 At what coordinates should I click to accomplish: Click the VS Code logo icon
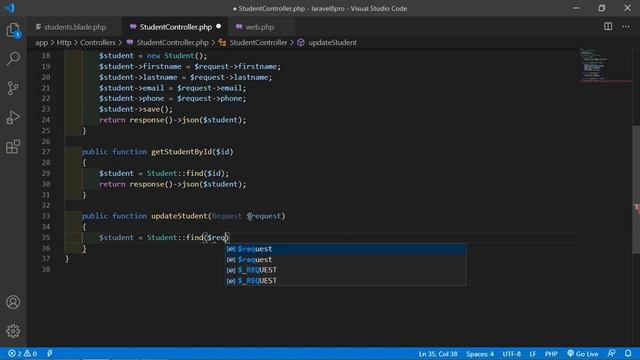[x=10, y=8]
